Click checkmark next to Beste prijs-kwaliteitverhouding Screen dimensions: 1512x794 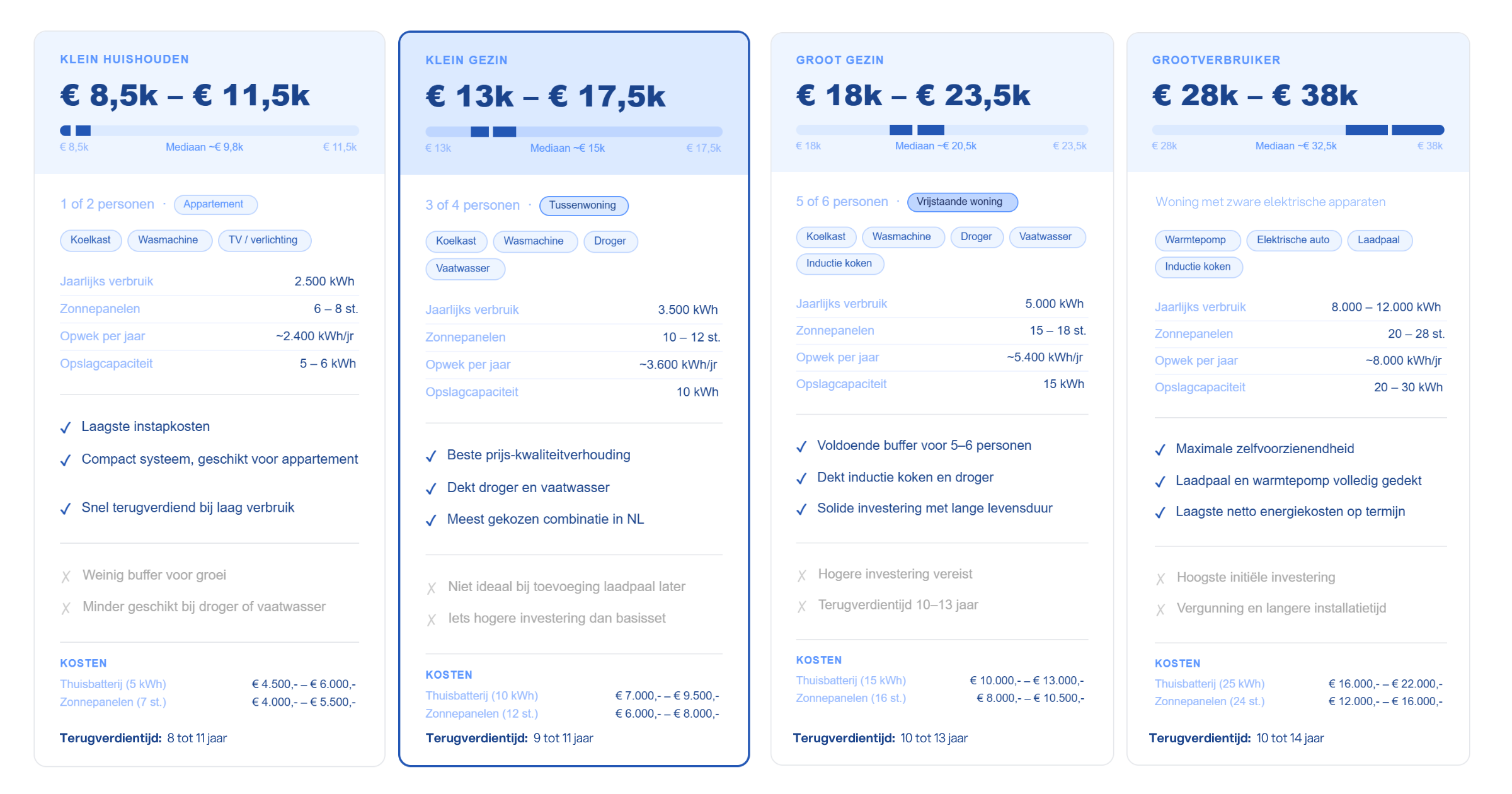coord(431,456)
